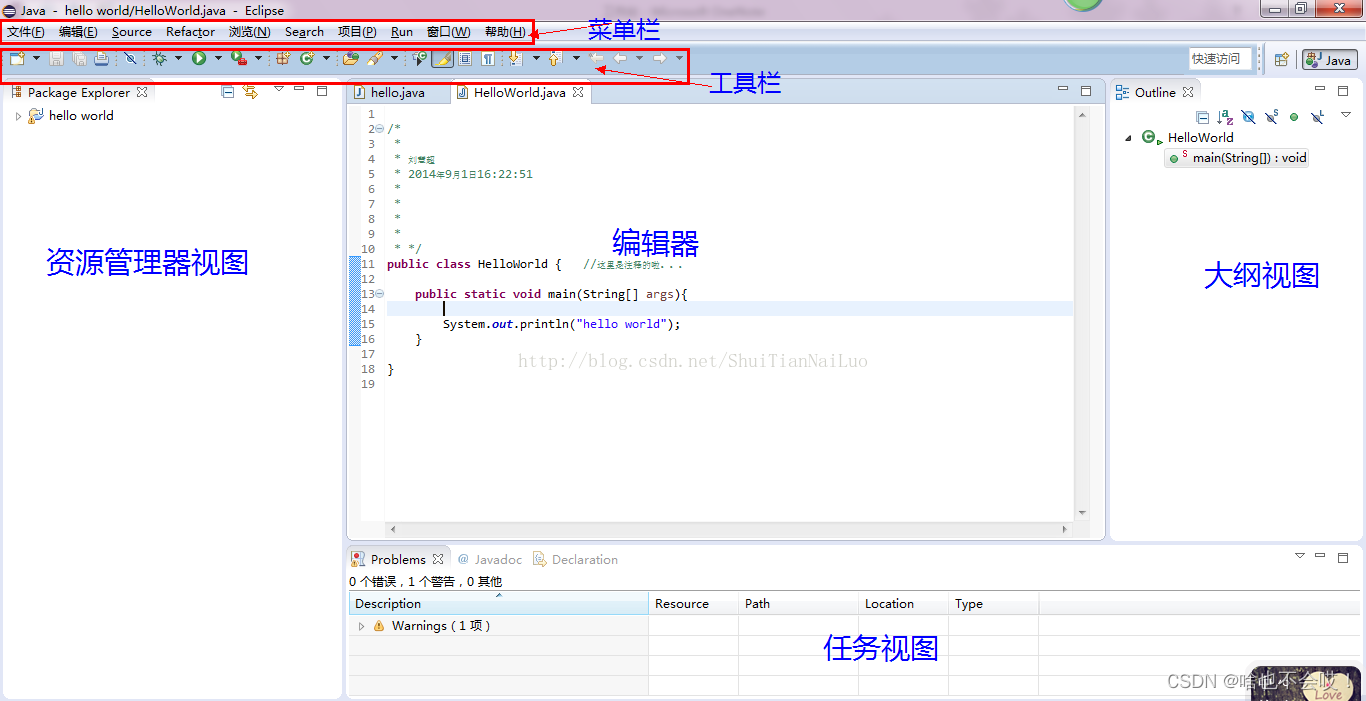Open the 文件(F) menu
This screenshot has height=701, width=1366.
(x=26, y=32)
